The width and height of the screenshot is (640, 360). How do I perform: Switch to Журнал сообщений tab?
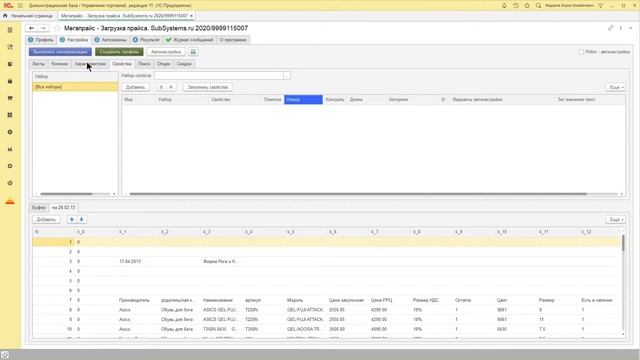189,40
